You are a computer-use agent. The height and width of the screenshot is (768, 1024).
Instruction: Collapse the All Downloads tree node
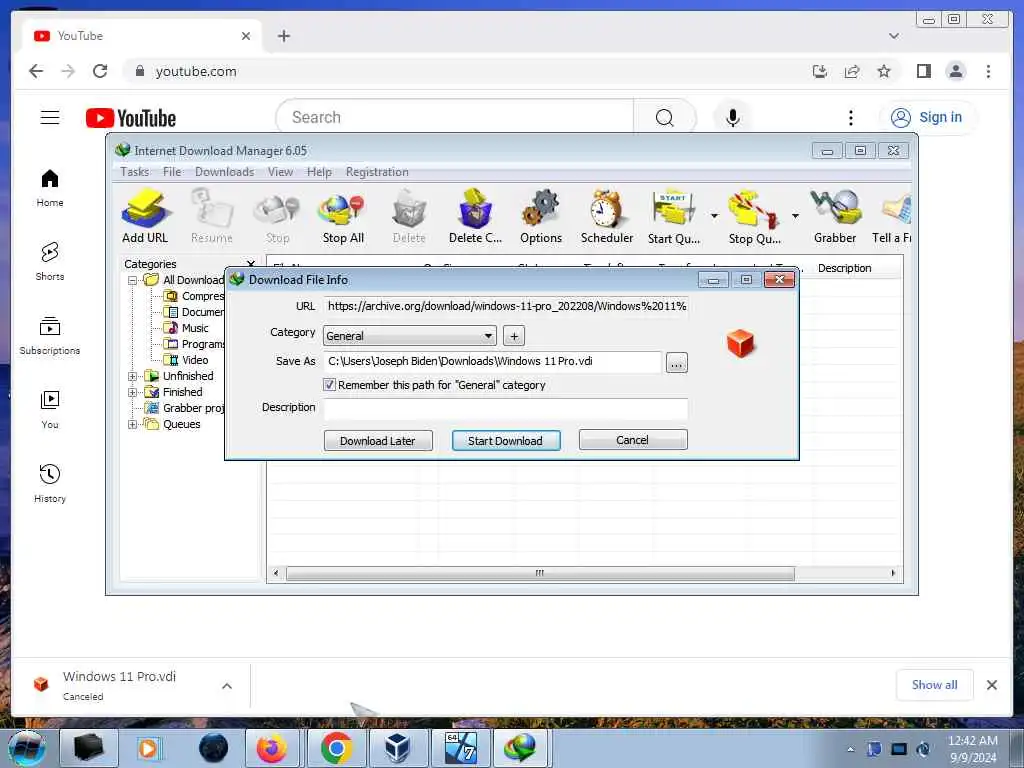(x=133, y=280)
